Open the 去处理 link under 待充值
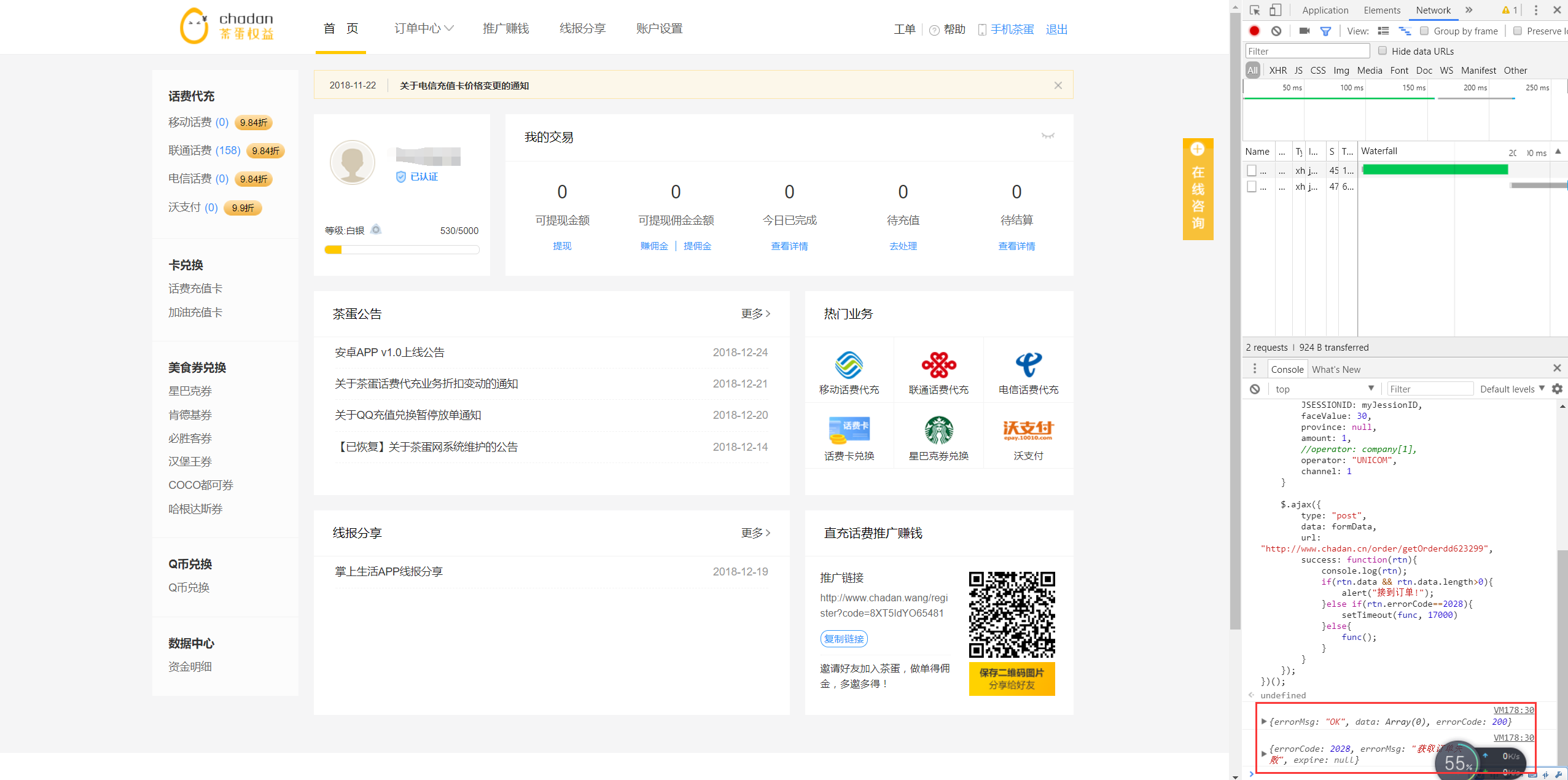The height and width of the screenshot is (780, 1568). coord(903,246)
